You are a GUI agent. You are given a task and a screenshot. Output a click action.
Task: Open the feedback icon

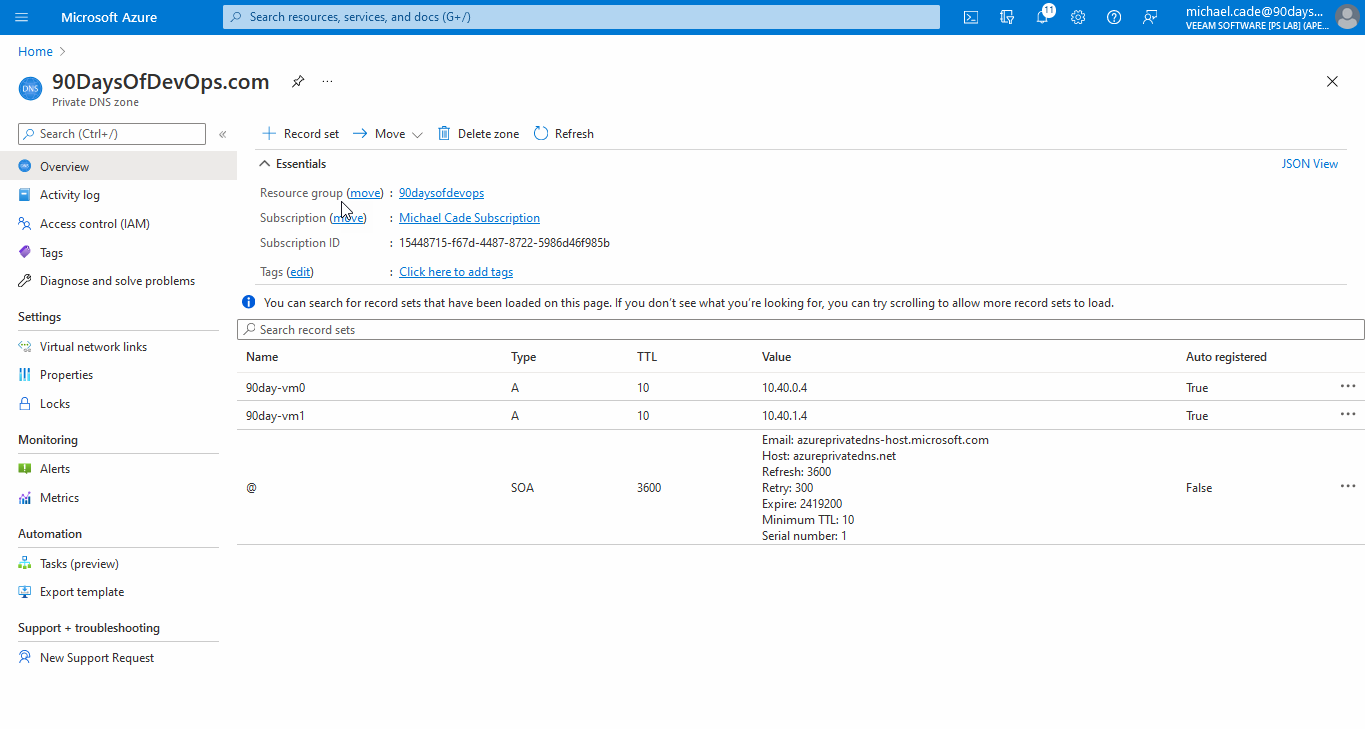click(x=1150, y=17)
